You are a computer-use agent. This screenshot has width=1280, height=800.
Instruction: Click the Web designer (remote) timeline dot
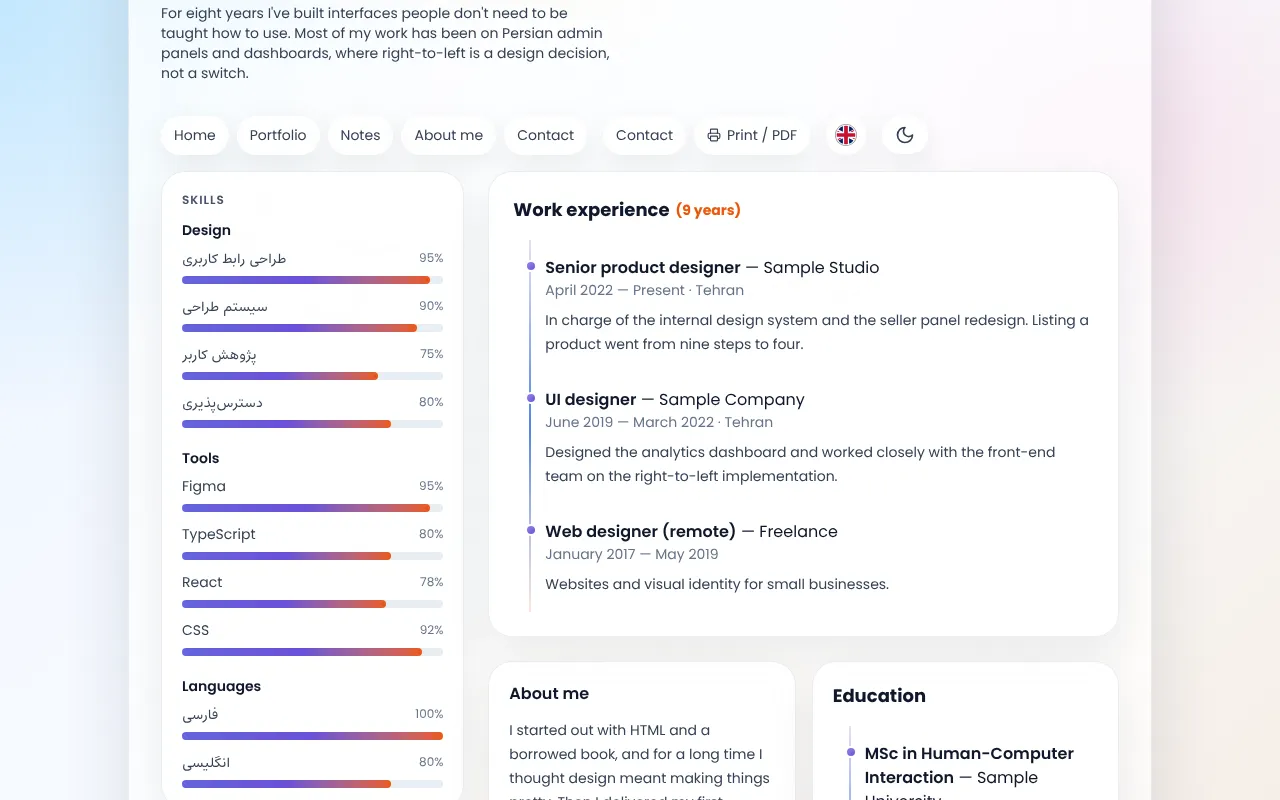click(531, 530)
